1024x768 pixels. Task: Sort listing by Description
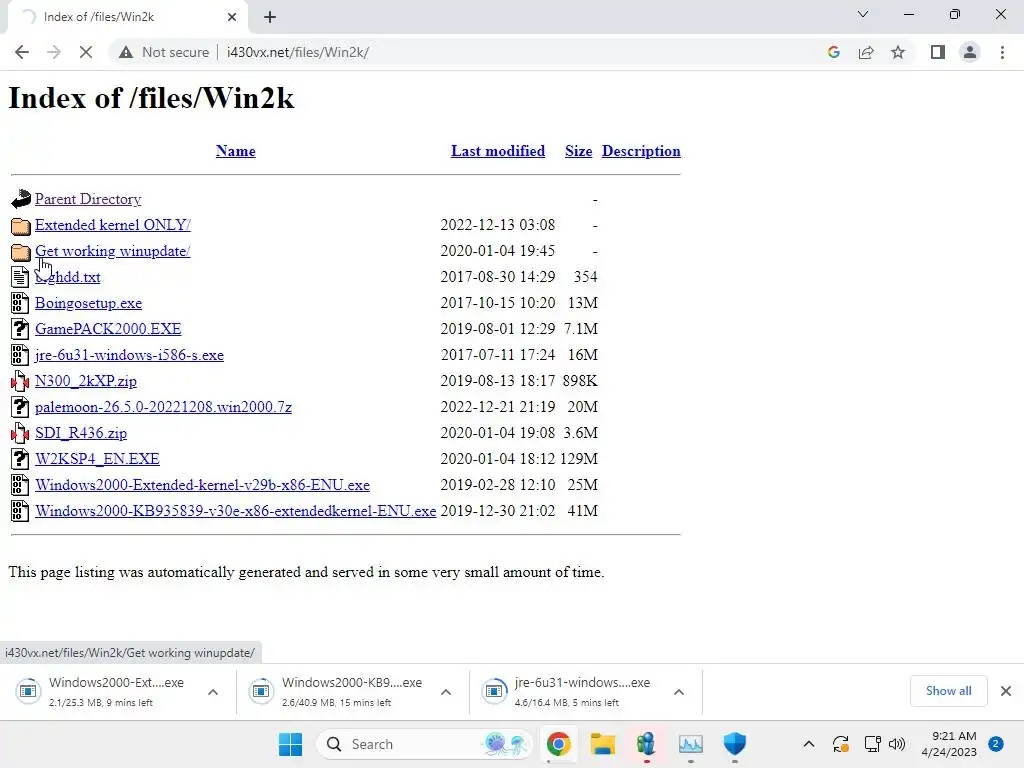coord(641,151)
